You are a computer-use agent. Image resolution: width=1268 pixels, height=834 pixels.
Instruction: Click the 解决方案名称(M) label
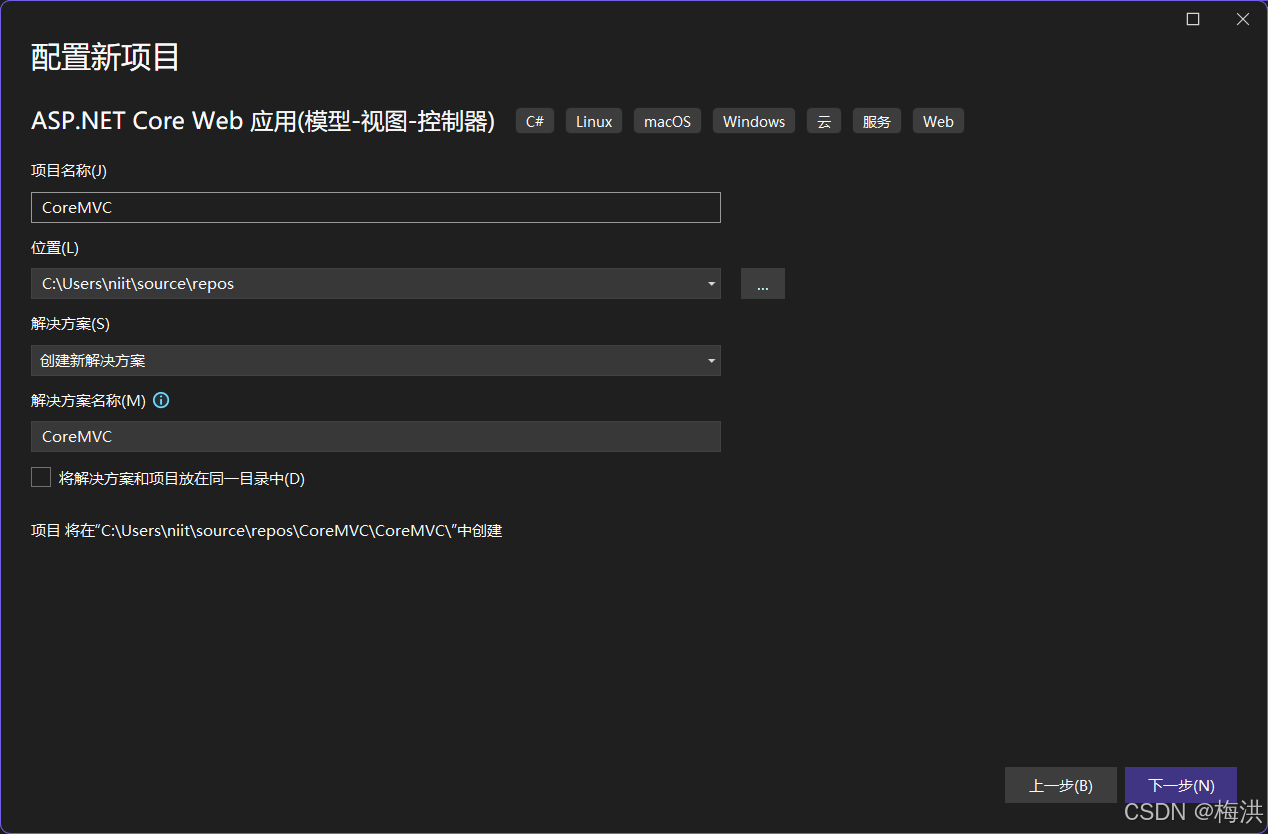pos(89,400)
